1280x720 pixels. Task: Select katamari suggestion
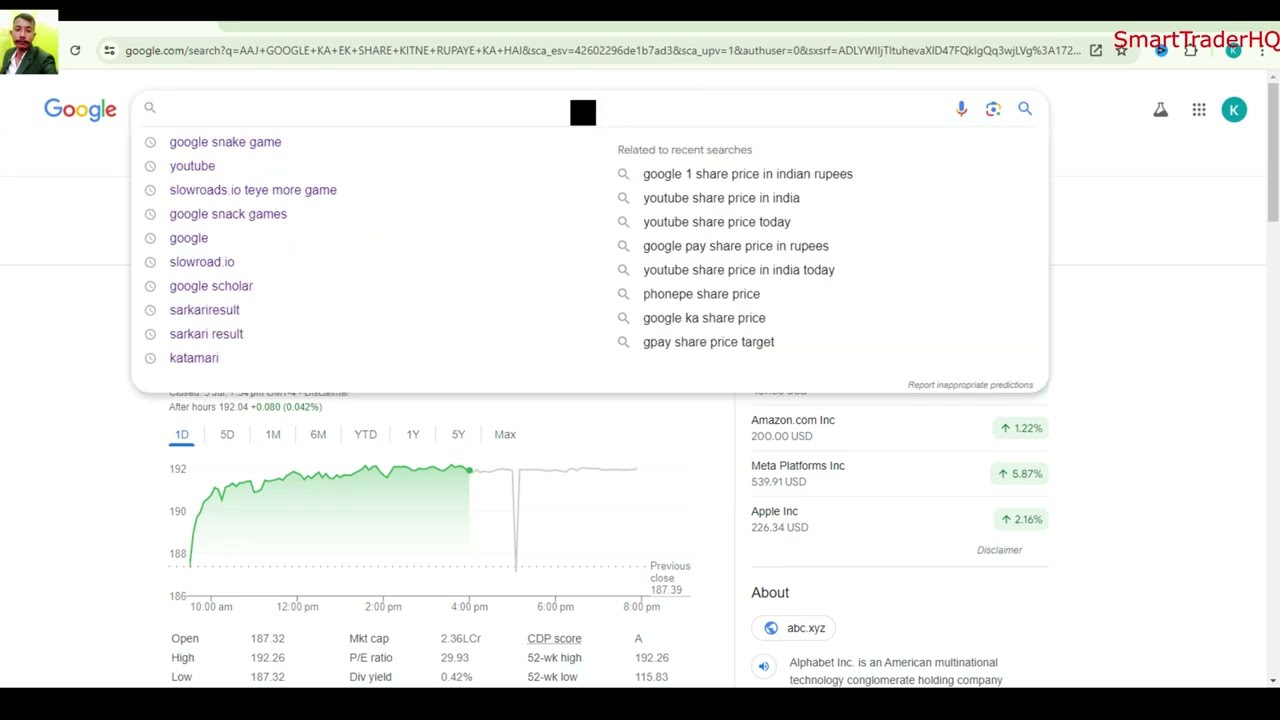194,358
